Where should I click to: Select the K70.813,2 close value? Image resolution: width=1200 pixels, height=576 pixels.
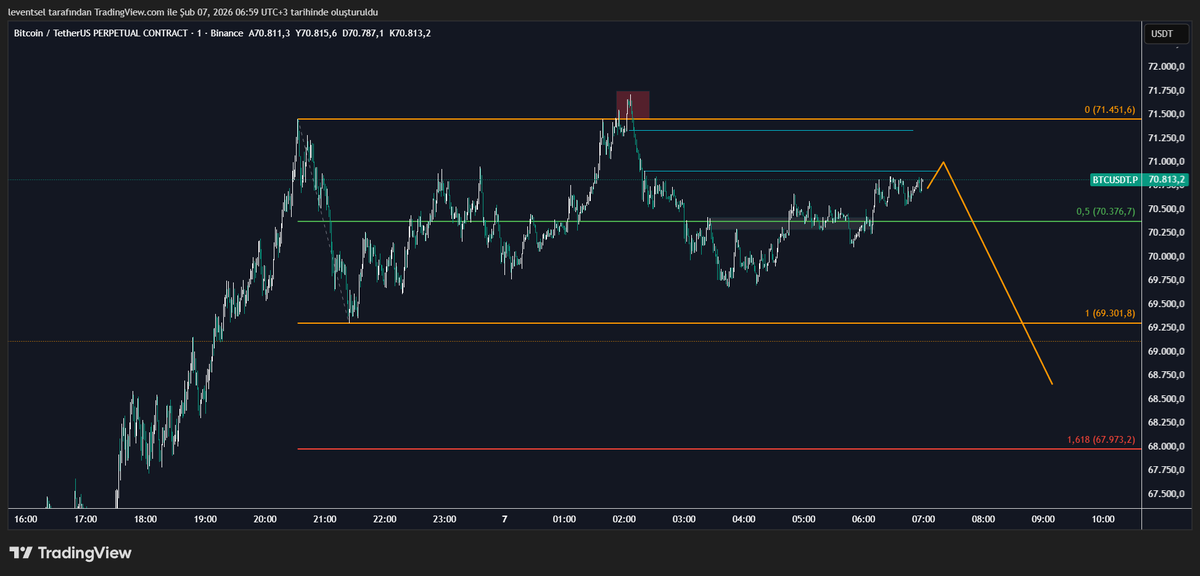pos(410,33)
